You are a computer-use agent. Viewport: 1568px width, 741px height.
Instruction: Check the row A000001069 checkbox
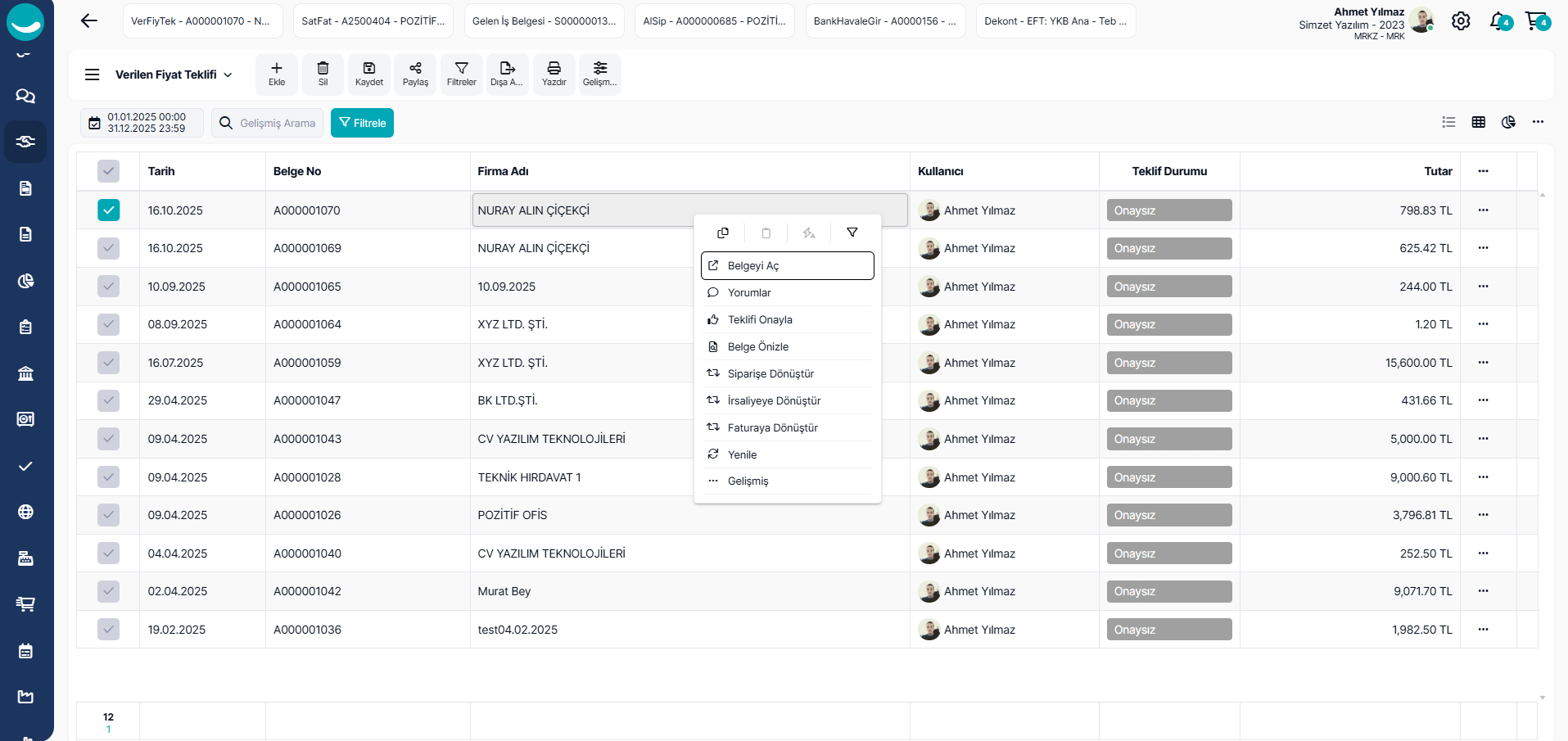[108, 248]
